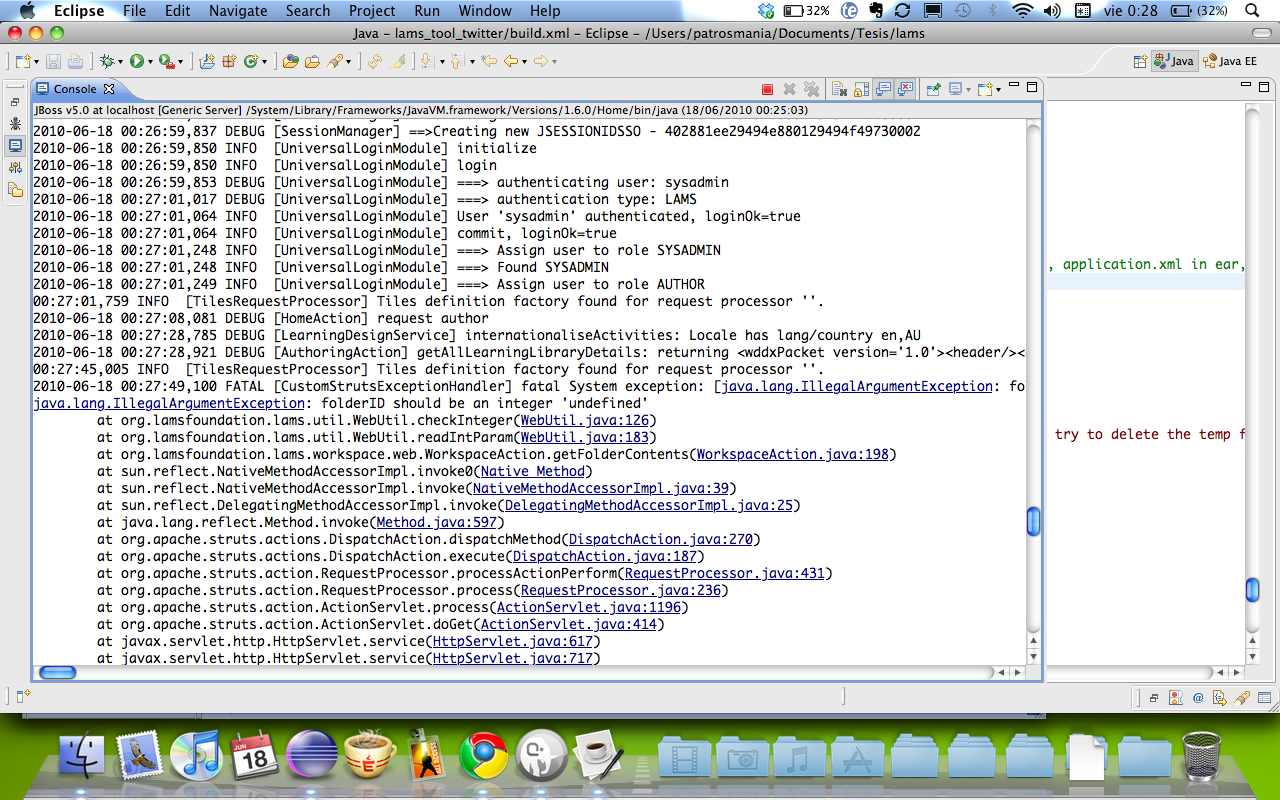The image size is (1280, 800).
Task: Click the Pin Console icon
Action: click(933, 89)
